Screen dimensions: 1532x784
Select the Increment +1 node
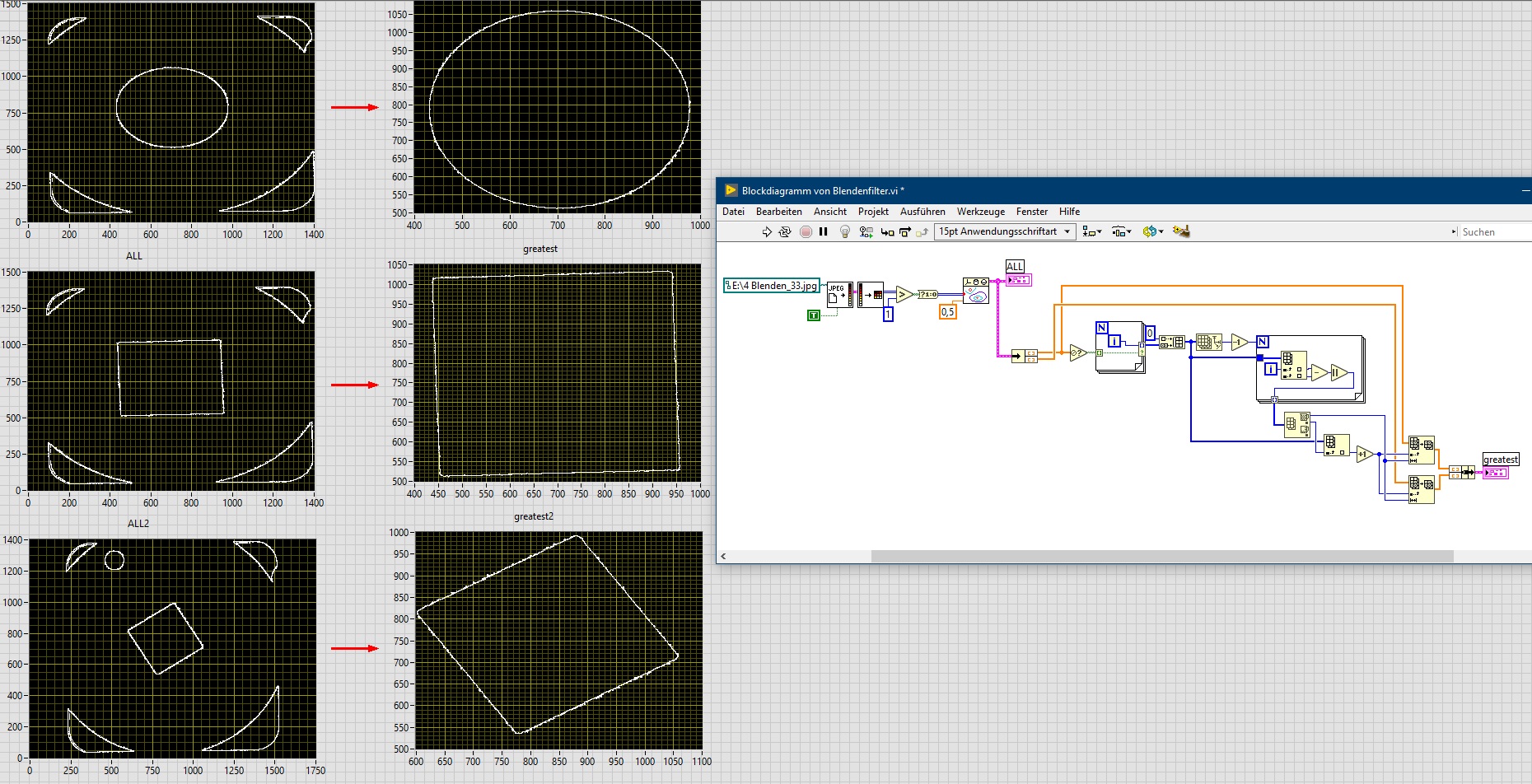point(1364,454)
